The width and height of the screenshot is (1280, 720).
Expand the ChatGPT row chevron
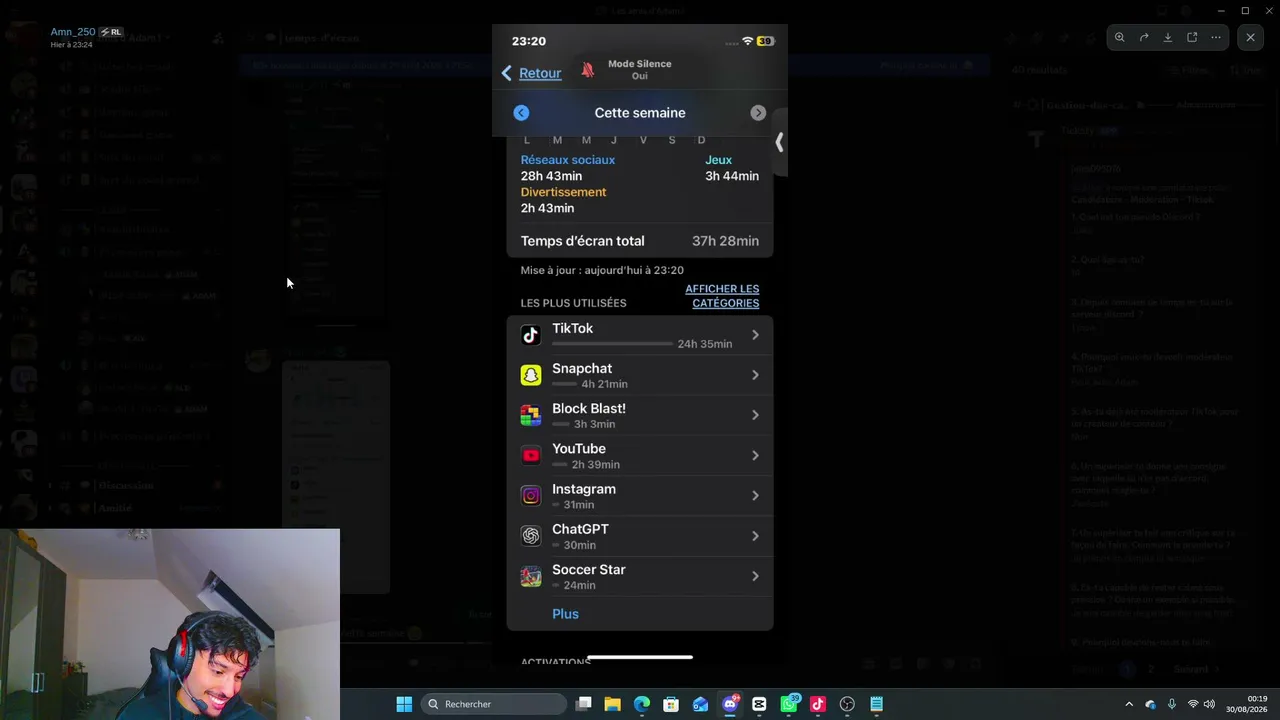[x=755, y=536]
